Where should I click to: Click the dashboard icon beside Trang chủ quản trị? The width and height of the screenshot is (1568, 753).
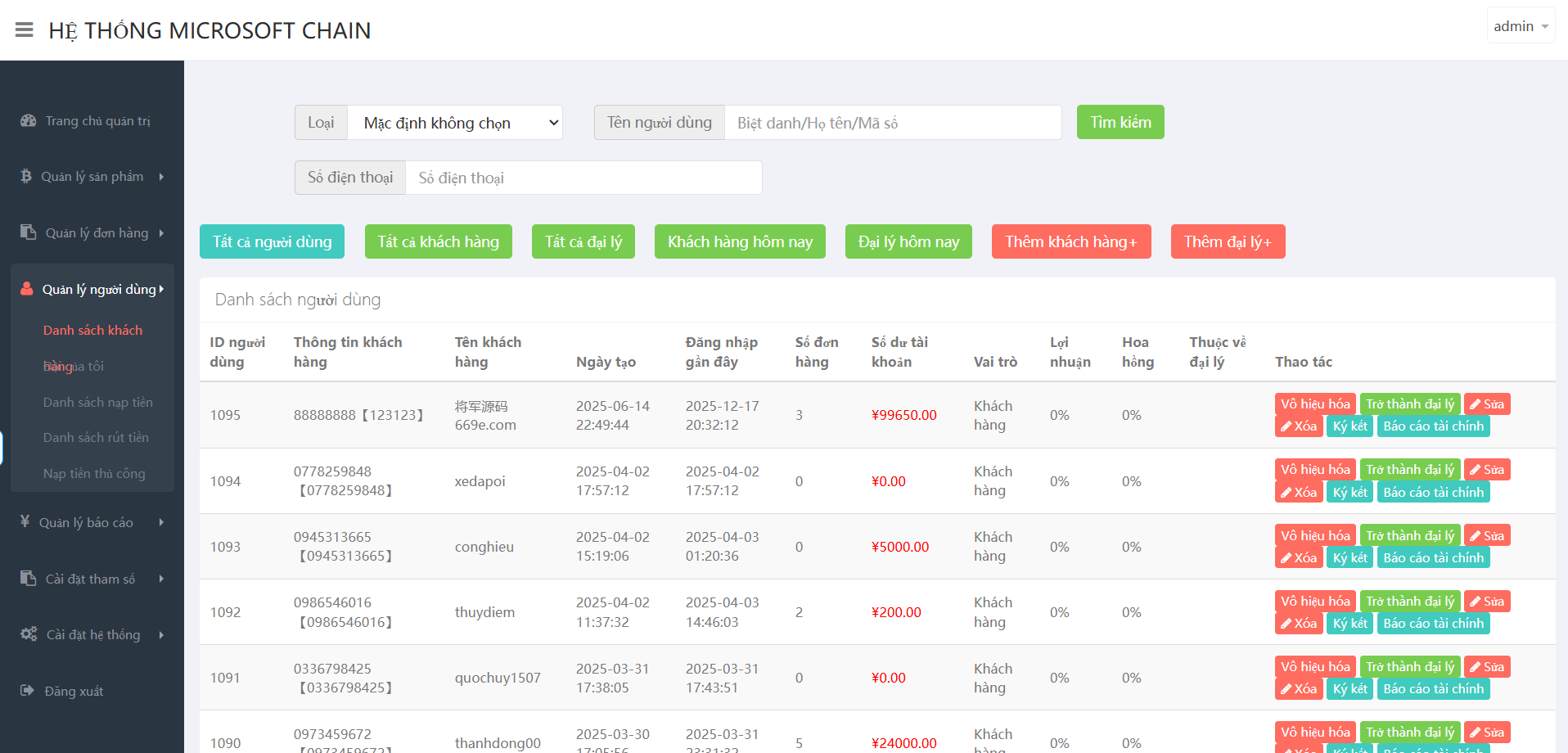[x=29, y=120]
